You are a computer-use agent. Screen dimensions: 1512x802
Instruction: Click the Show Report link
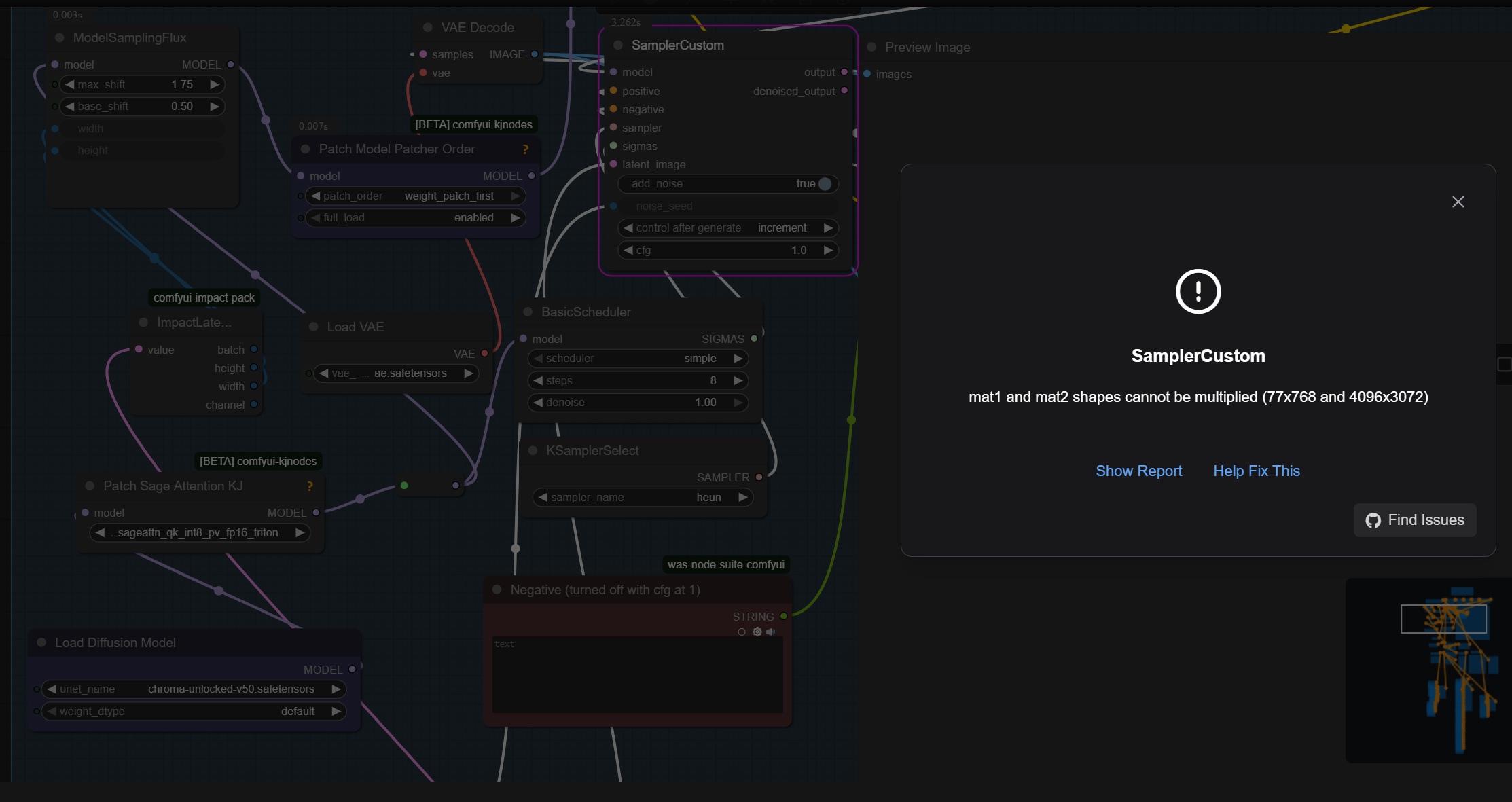(1138, 471)
